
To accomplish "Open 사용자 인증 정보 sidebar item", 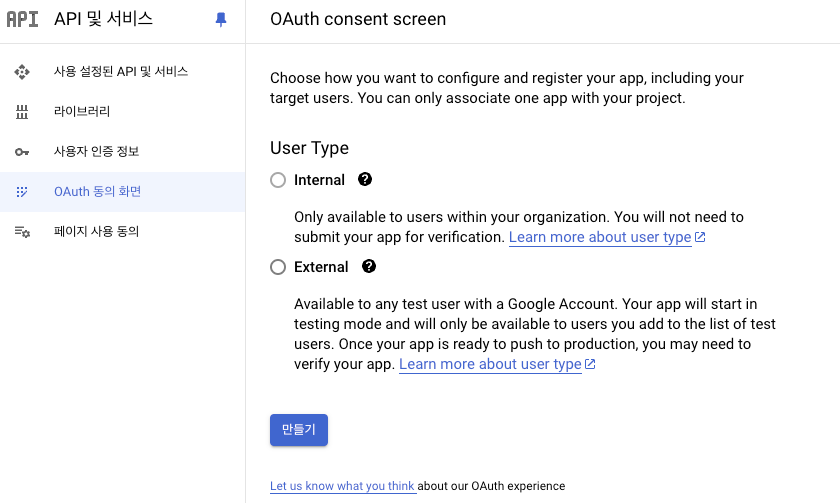I will [123, 152].
